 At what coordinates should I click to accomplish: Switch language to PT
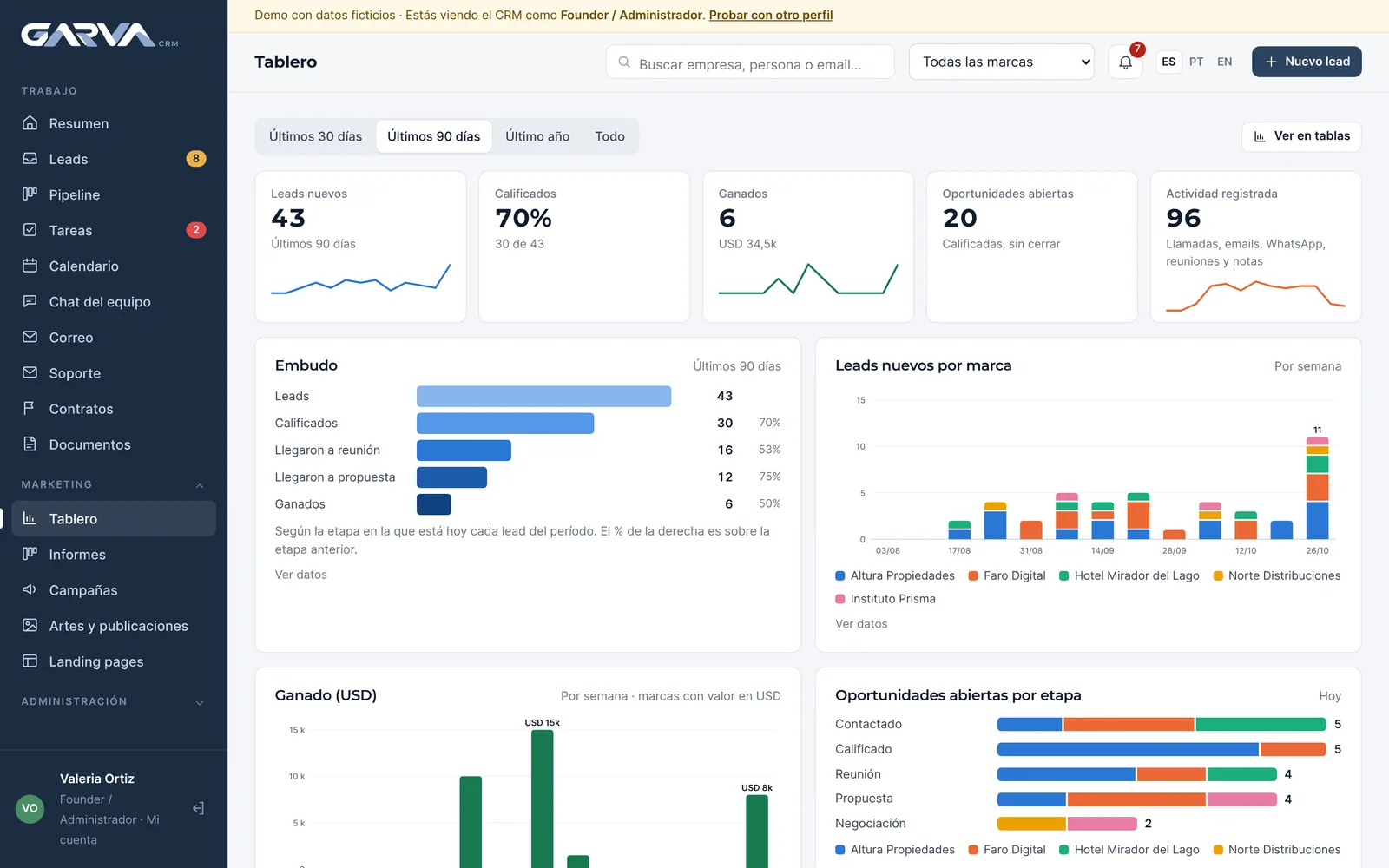click(1196, 62)
